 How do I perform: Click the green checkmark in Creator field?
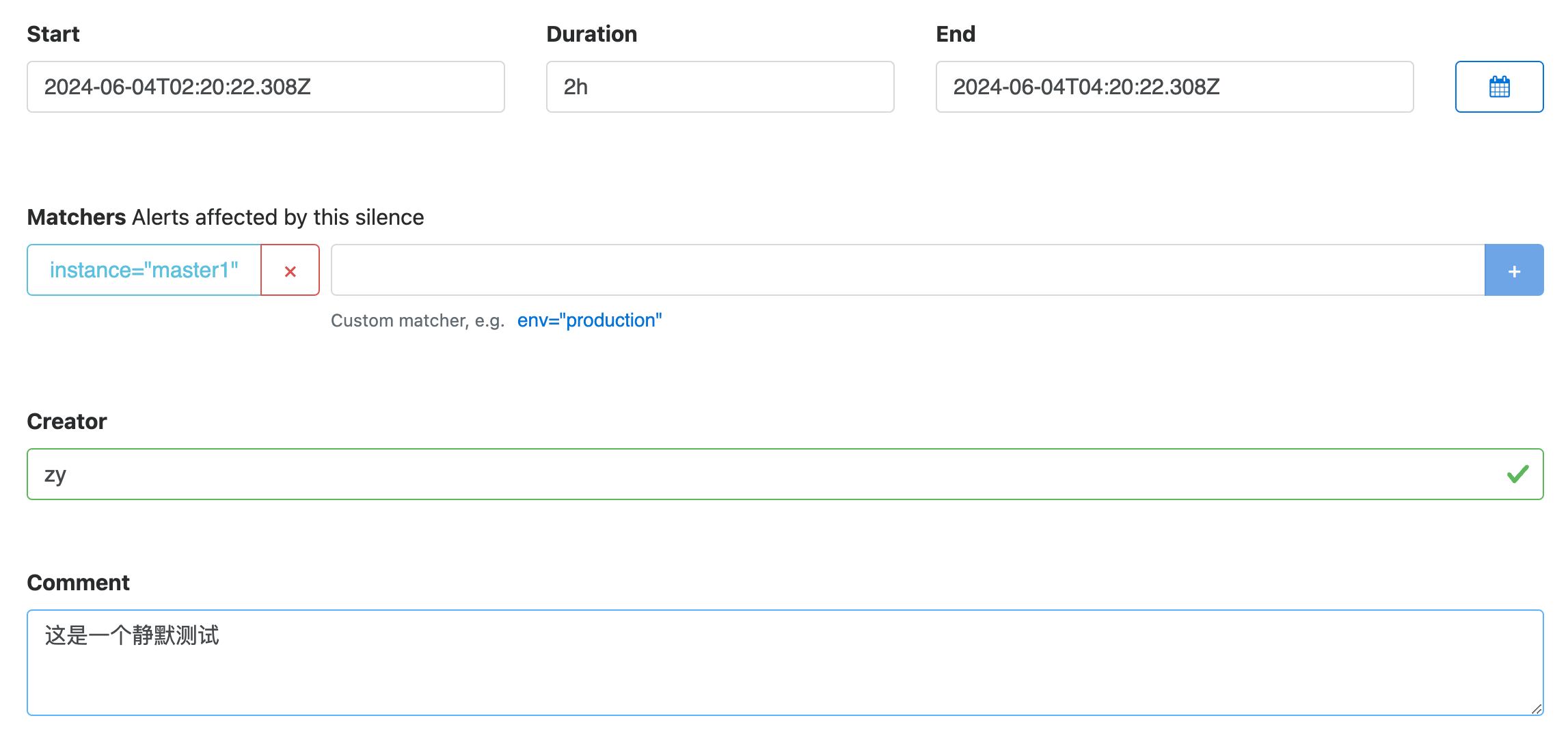point(1517,474)
